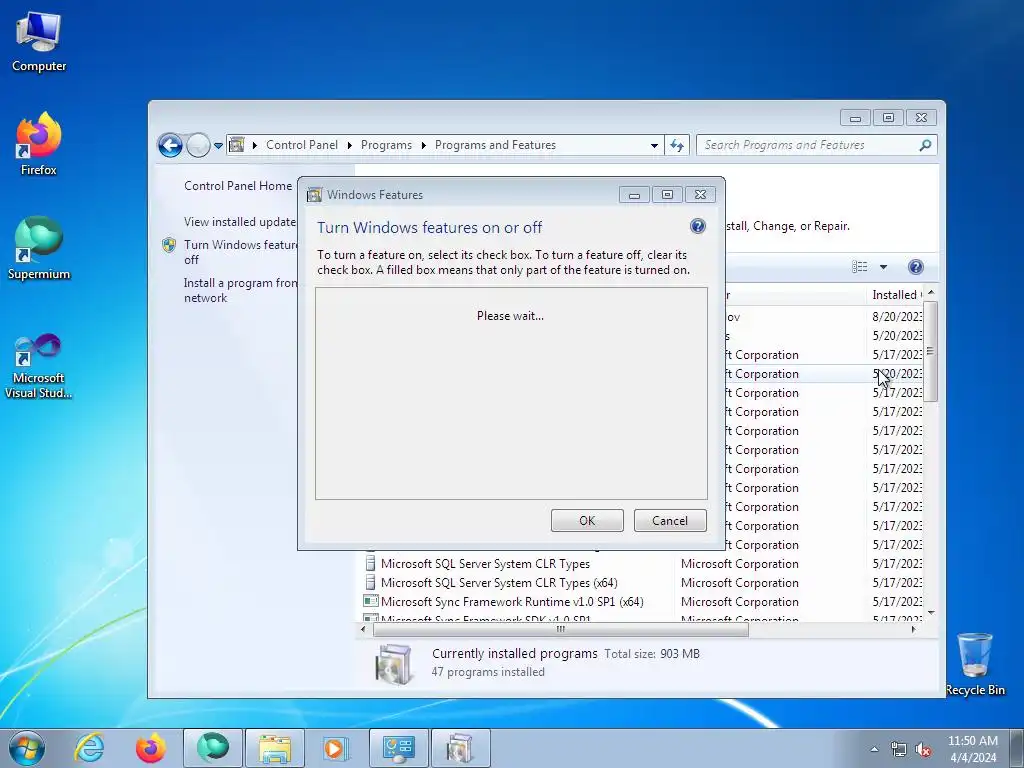Select Microsoft Sync Framework Runtime v1.0 SP1 (x64)
Image resolution: width=1024 pixels, height=768 pixels.
click(x=512, y=601)
